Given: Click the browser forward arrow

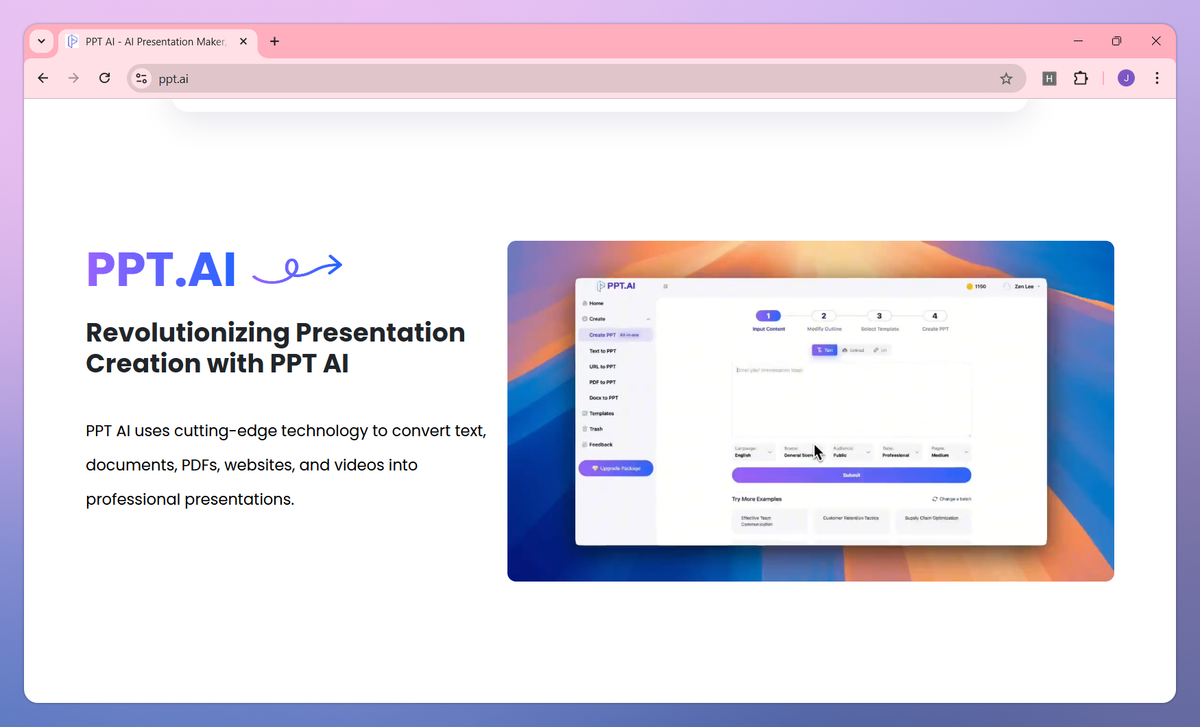Looking at the screenshot, I should pyautogui.click(x=73, y=78).
